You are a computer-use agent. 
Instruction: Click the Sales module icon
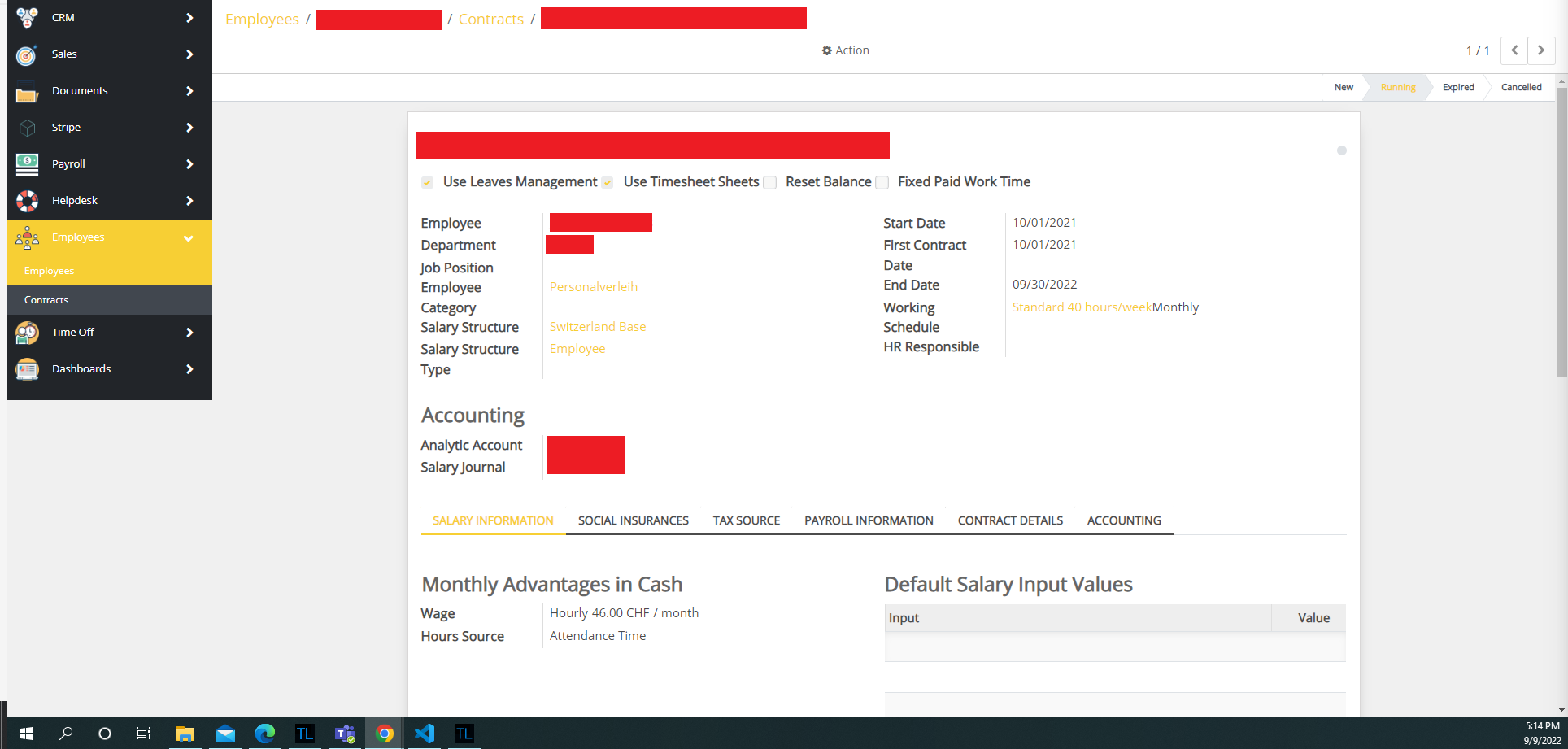[x=27, y=54]
